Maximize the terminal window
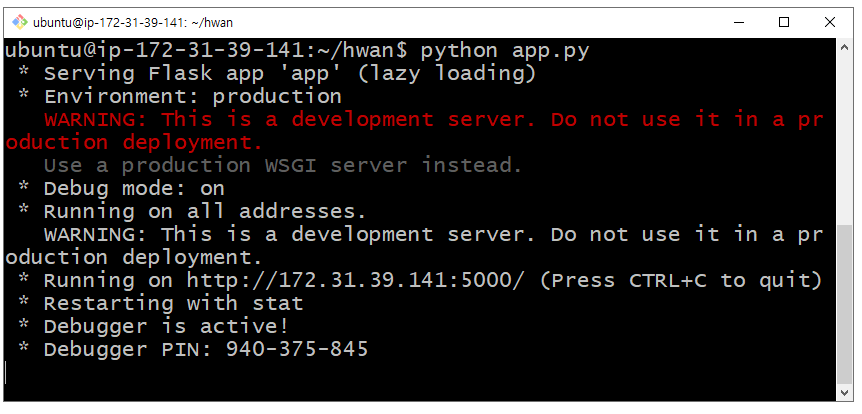862x414 pixels. pyautogui.click(x=784, y=23)
